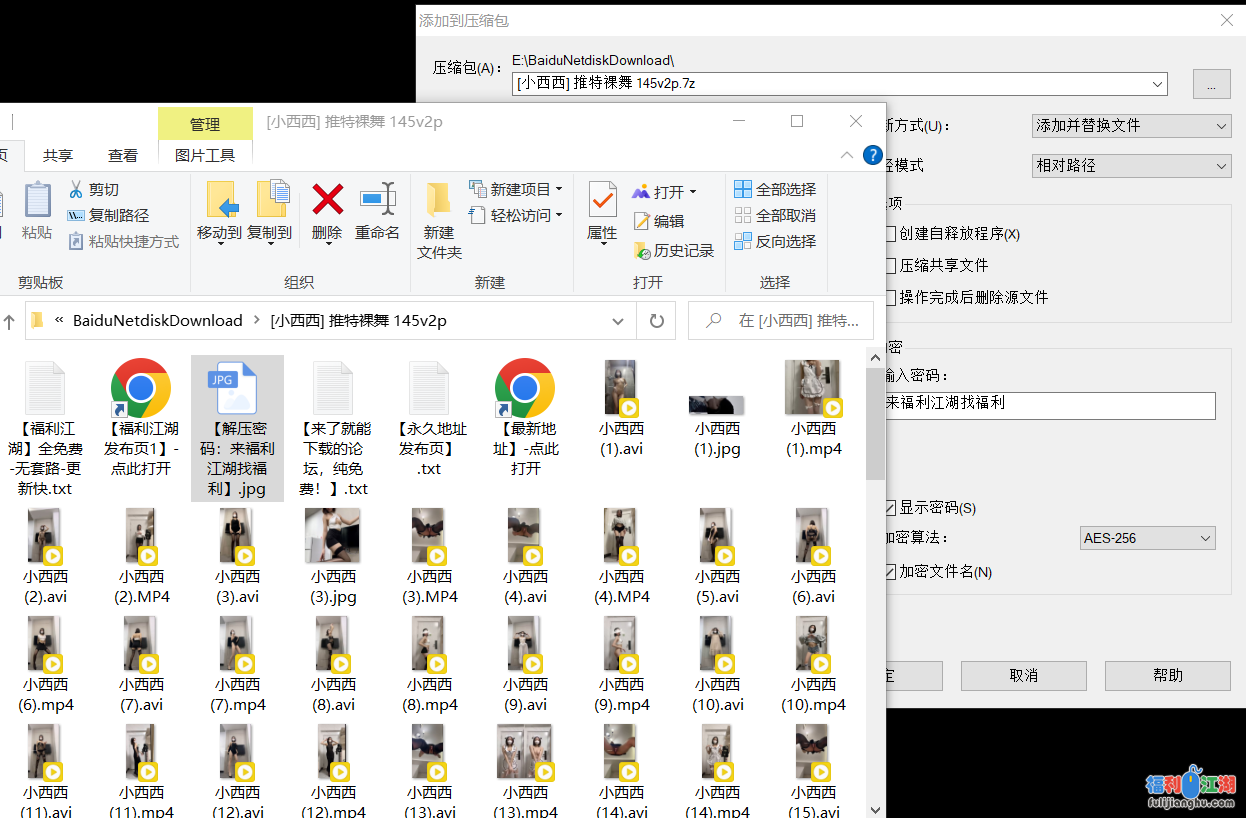
Task: Expand the update mode dropdown
Action: coord(1130,126)
